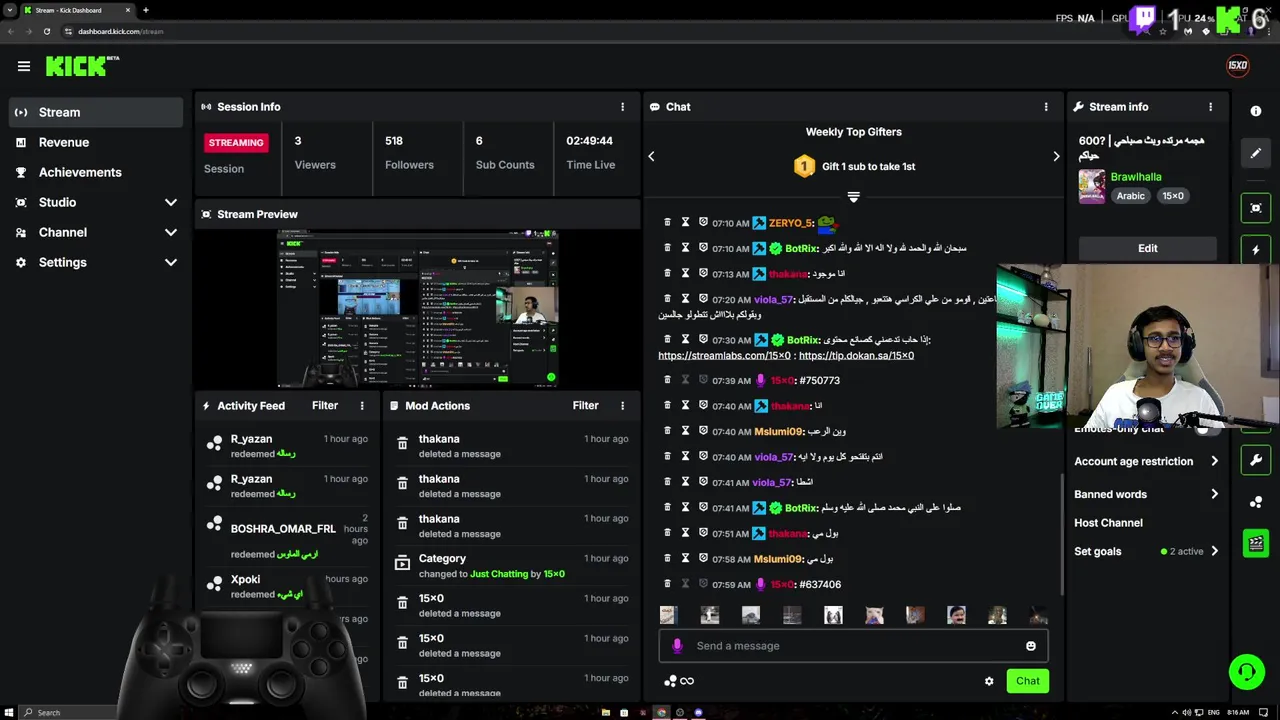Open Banned words settings
Viewport: 1280px width, 720px height.
[1146, 494]
